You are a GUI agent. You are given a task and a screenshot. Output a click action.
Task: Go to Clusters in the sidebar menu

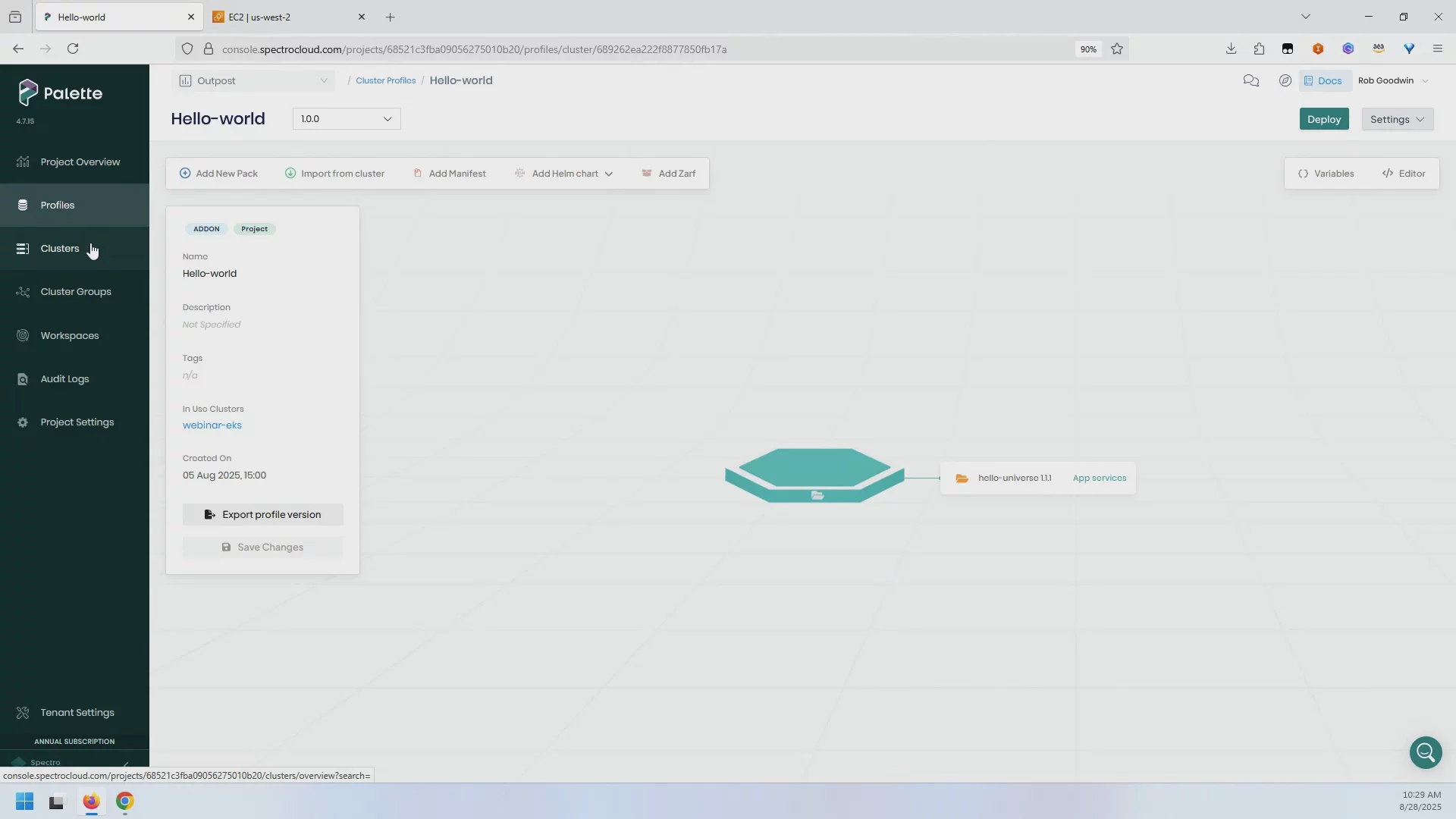coord(59,248)
